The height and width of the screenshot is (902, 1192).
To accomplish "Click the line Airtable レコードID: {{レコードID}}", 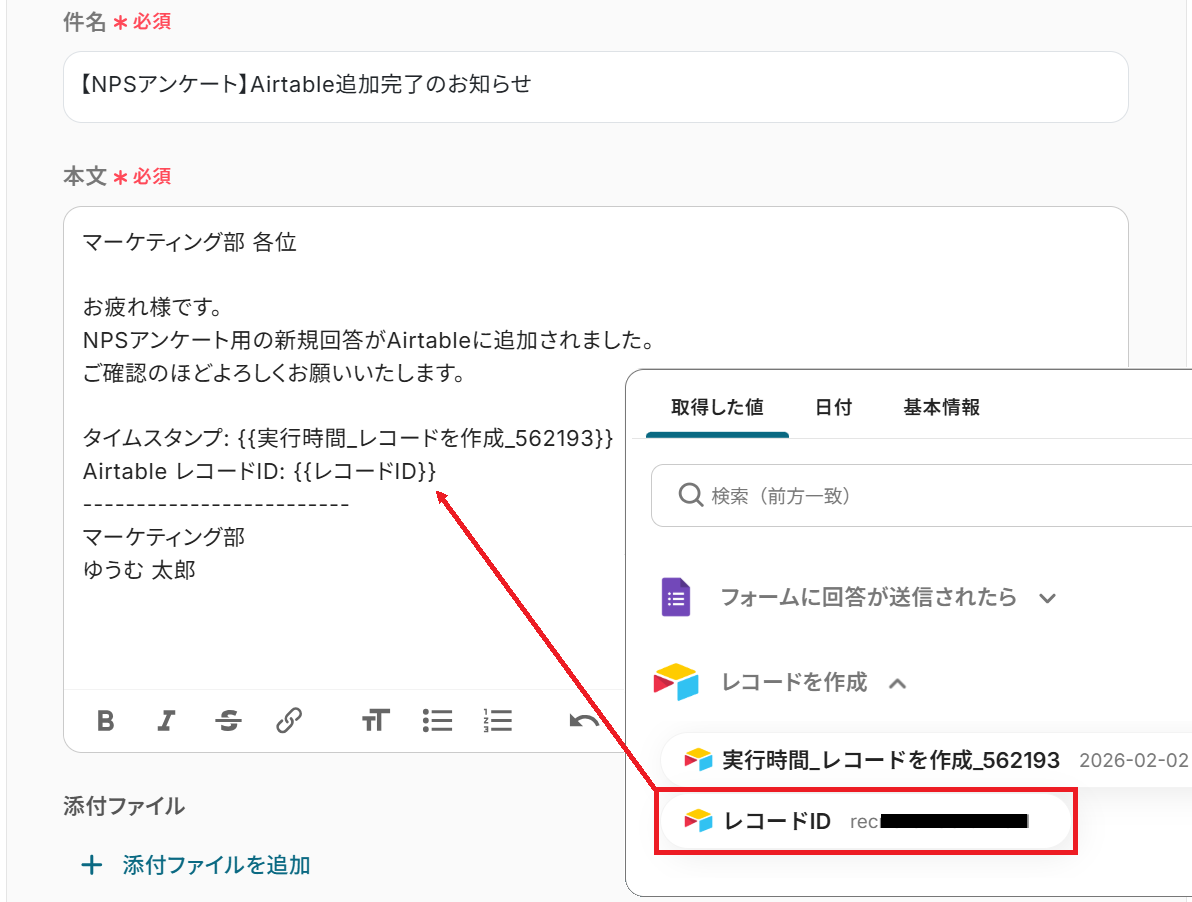I will 259,471.
